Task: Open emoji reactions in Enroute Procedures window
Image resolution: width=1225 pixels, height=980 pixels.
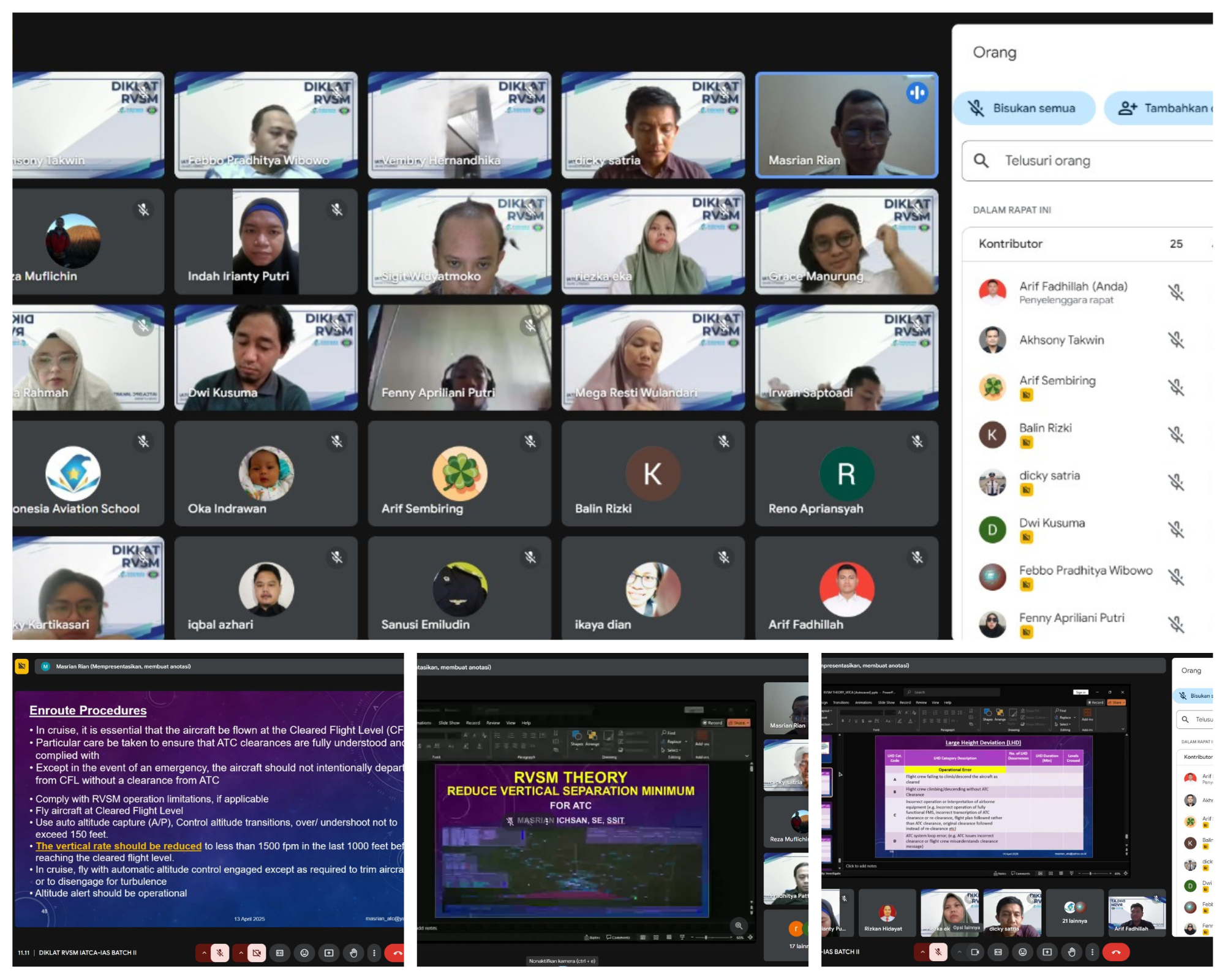Action: coord(304,952)
